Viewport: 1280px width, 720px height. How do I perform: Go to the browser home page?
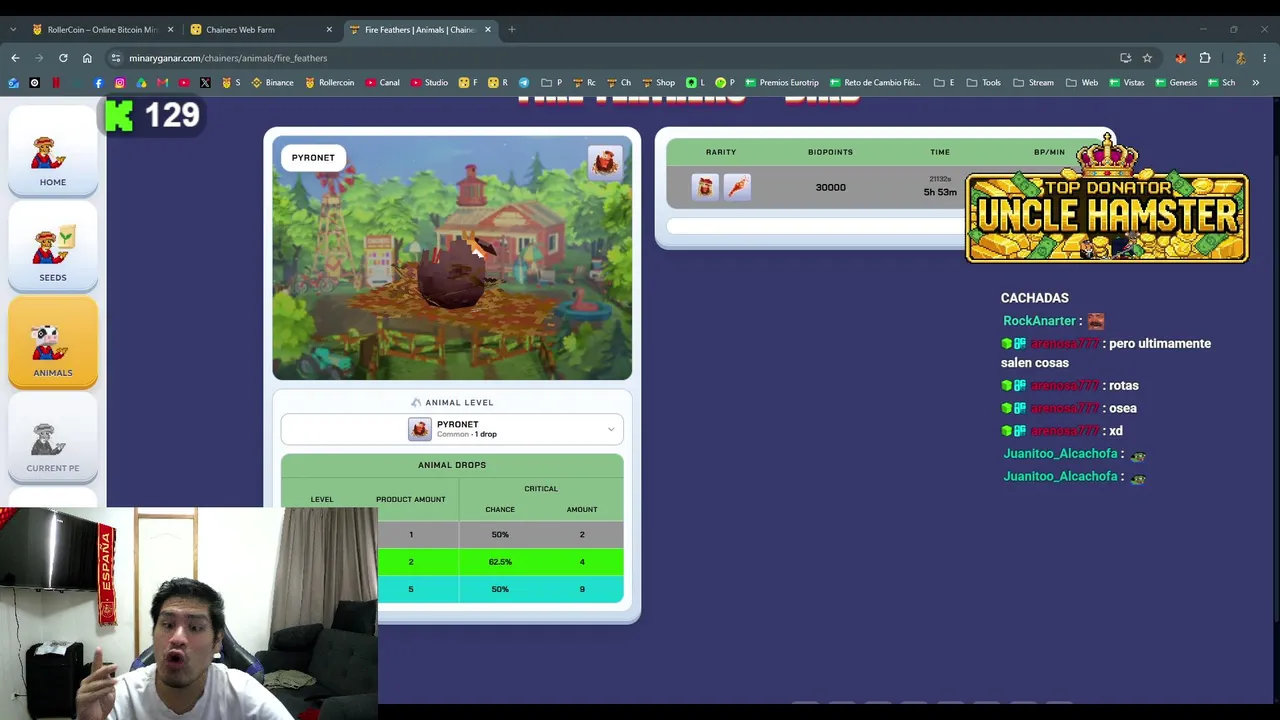(x=87, y=58)
